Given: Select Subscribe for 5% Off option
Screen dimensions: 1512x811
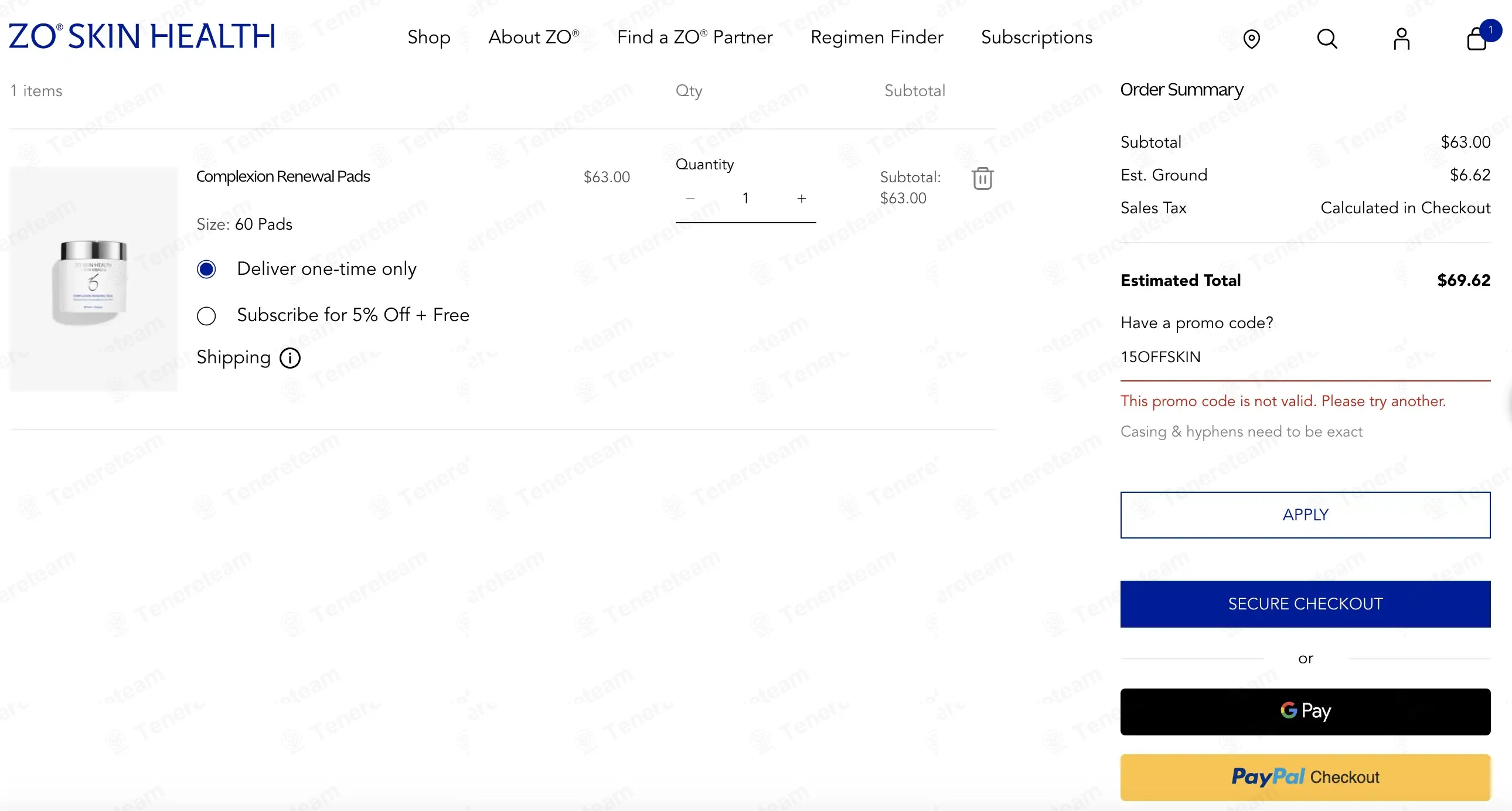Looking at the screenshot, I should click(x=207, y=316).
